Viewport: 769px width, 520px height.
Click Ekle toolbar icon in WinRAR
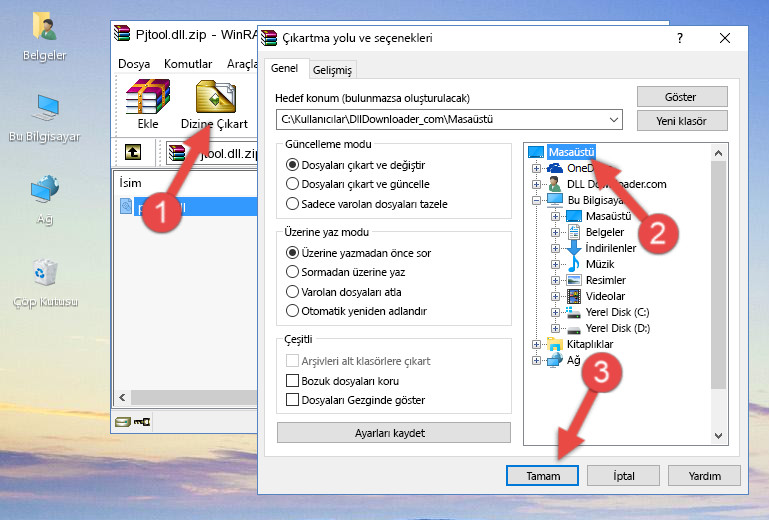148,104
